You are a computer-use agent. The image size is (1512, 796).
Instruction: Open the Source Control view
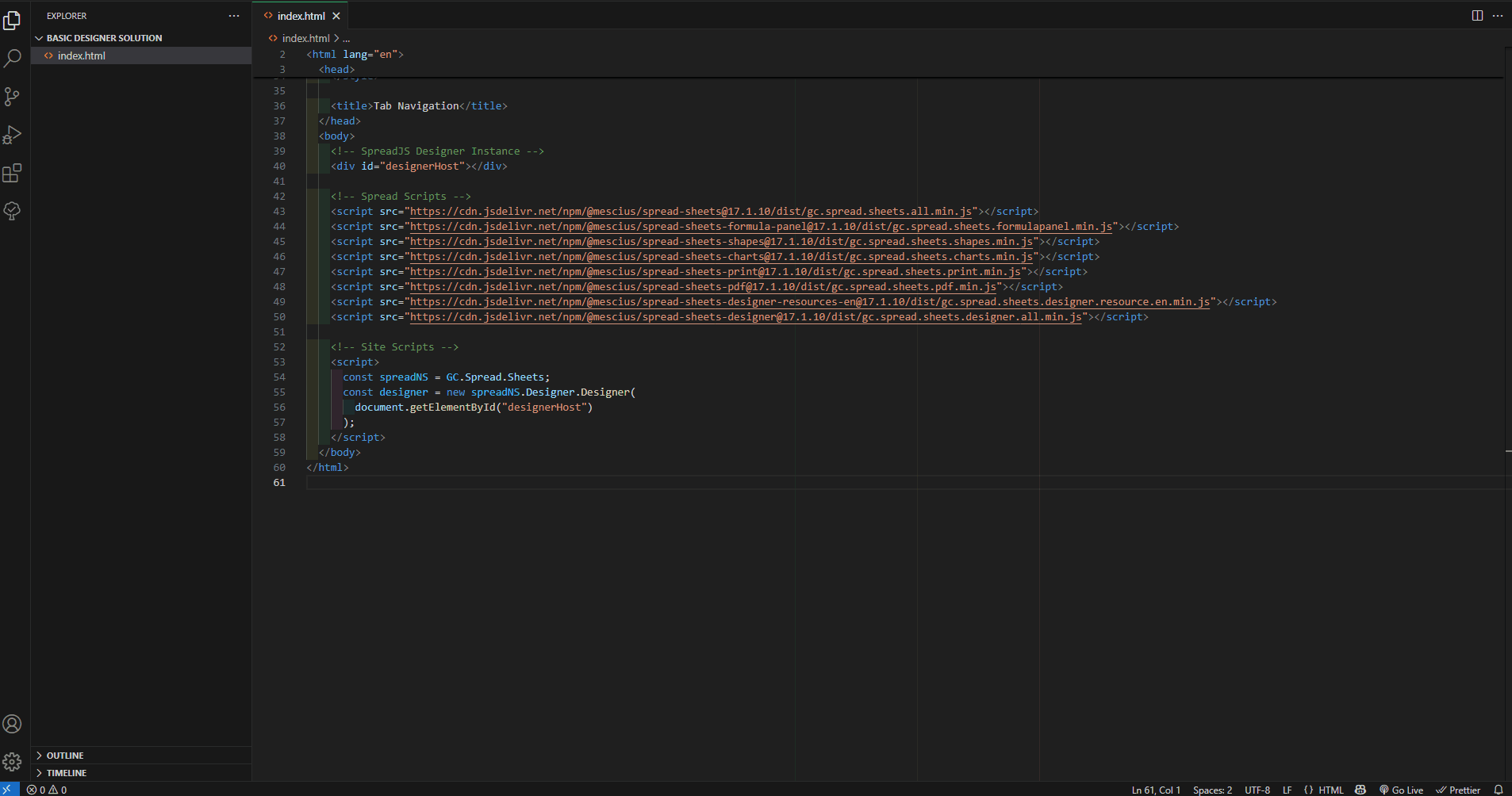[x=12, y=97]
